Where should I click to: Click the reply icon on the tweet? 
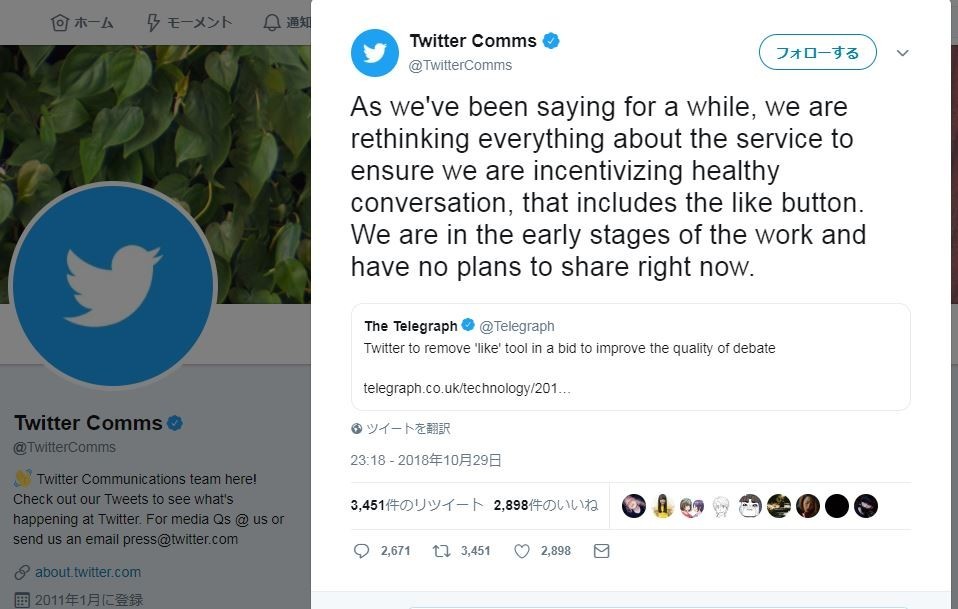coord(361,550)
